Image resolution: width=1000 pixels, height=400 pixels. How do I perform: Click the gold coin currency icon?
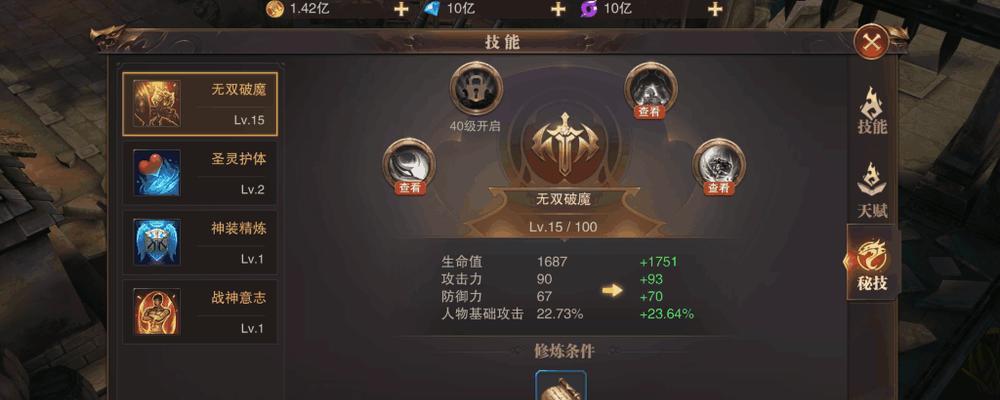(x=275, y=8)
